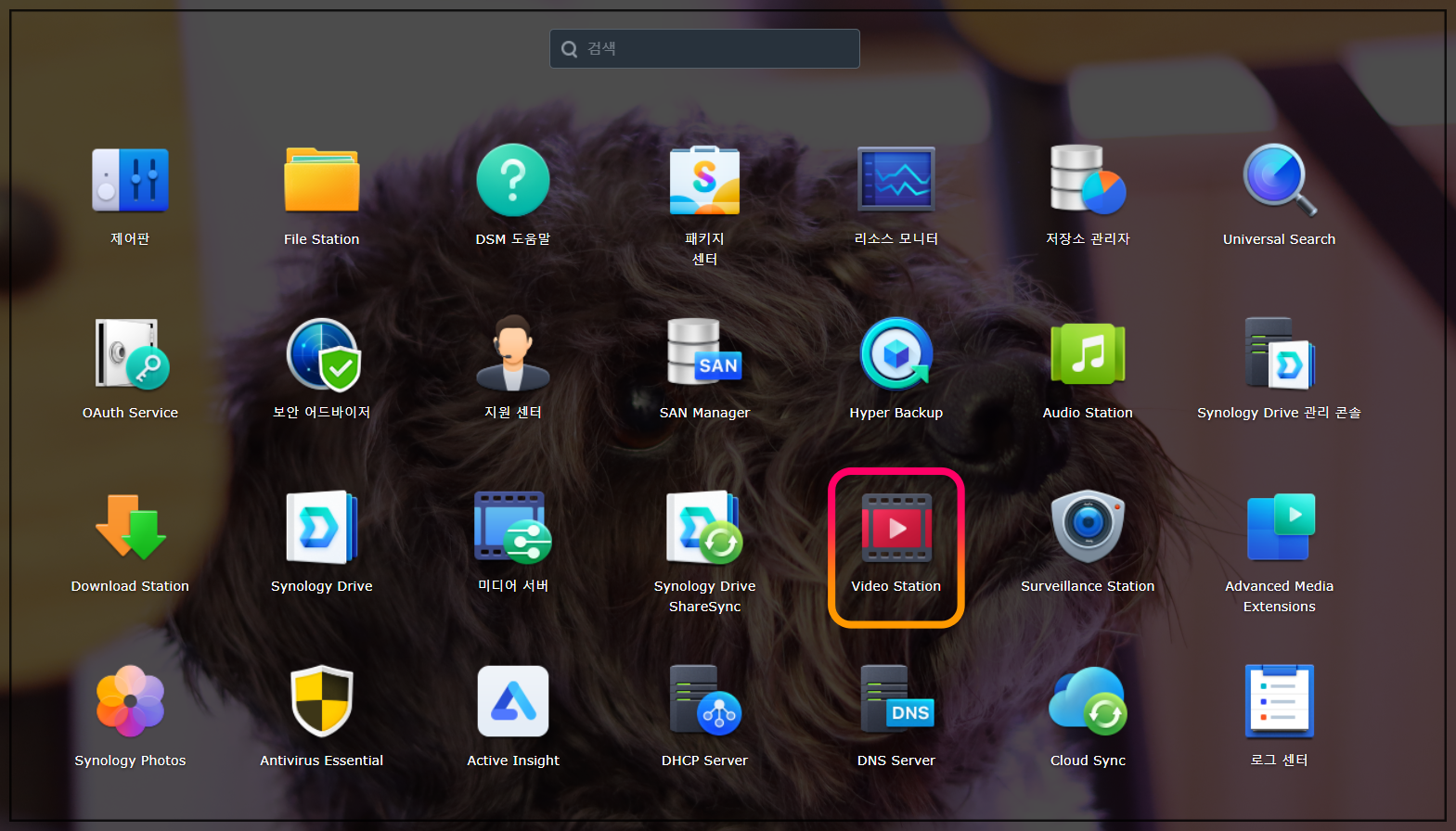The height and width of the screenshot is (831, 1456).
Task: Open Cloud Sync
Action: pos(1088,702)
